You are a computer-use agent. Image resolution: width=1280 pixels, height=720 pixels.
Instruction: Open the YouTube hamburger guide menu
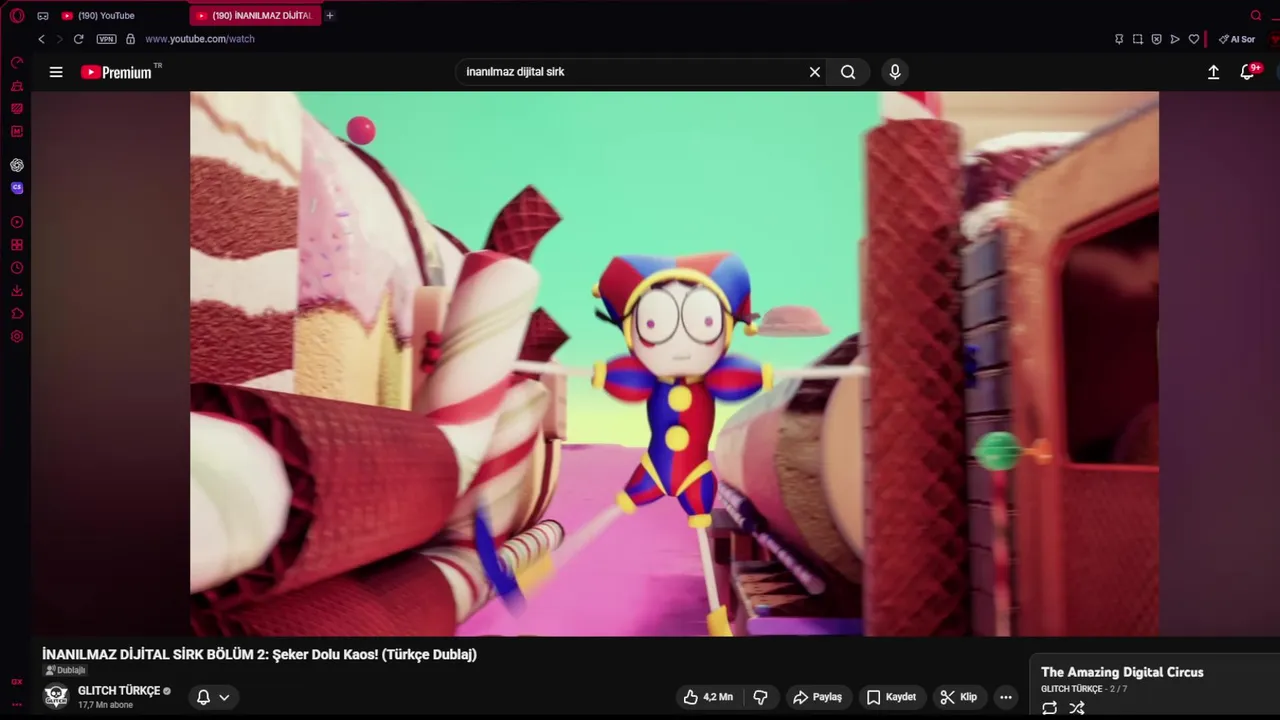56,72
